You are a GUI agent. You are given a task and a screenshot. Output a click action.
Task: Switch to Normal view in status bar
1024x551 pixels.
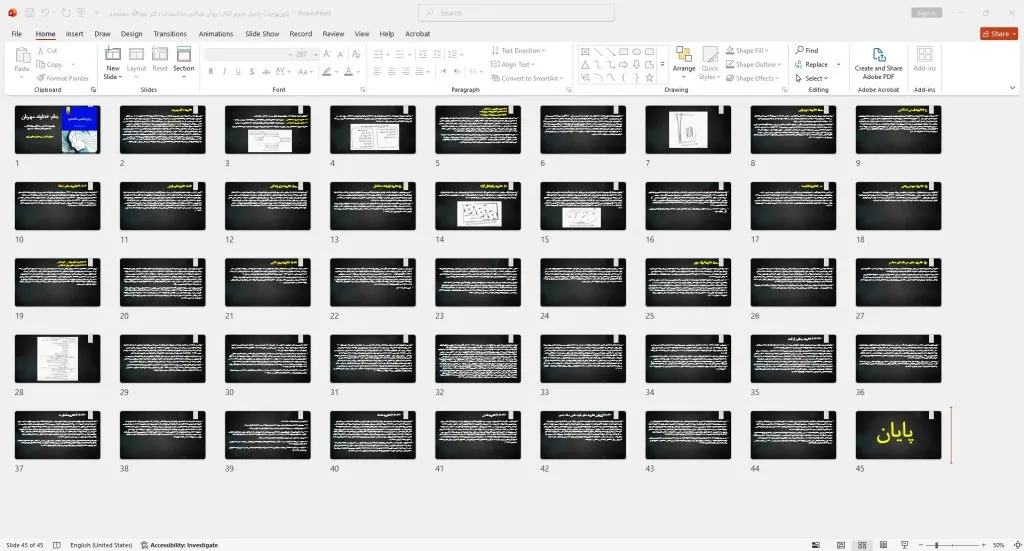tap(840, 545)
